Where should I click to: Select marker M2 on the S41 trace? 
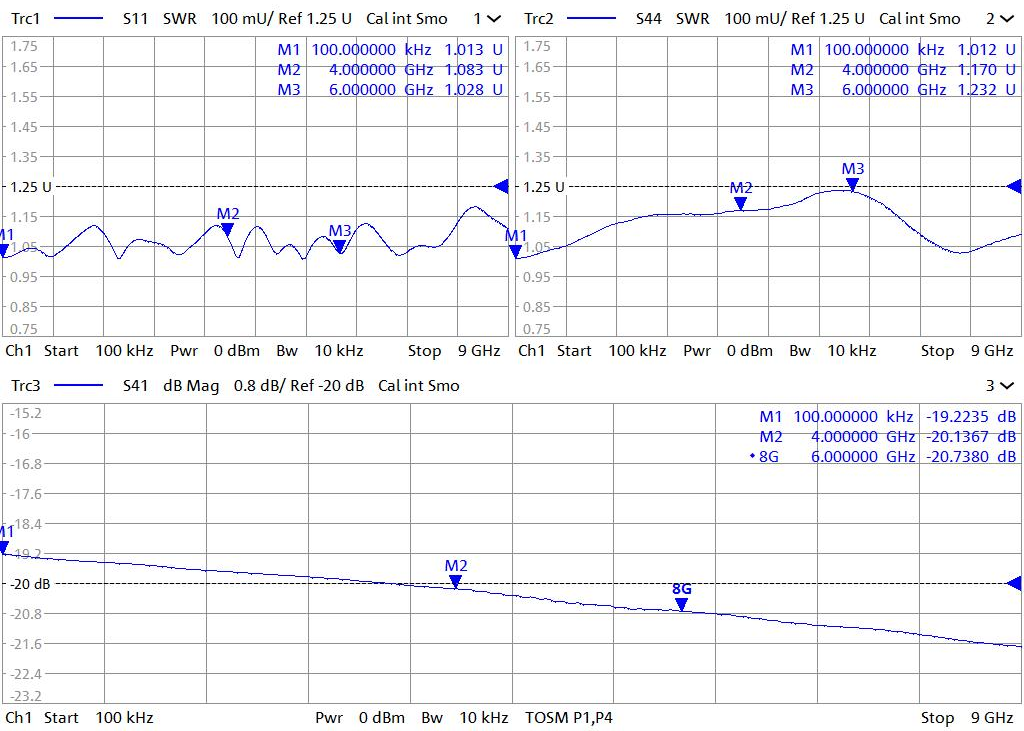455,581
